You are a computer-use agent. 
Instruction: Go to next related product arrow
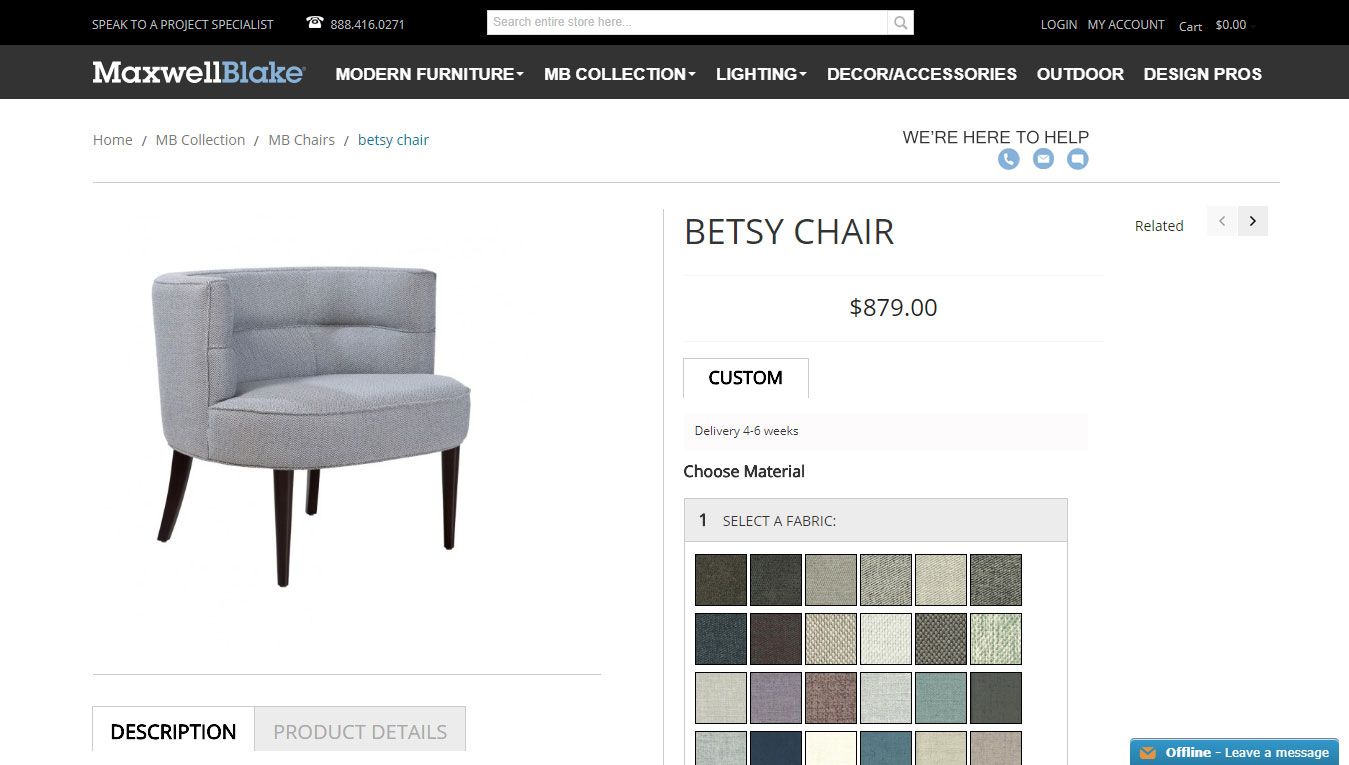[1253, 221]
